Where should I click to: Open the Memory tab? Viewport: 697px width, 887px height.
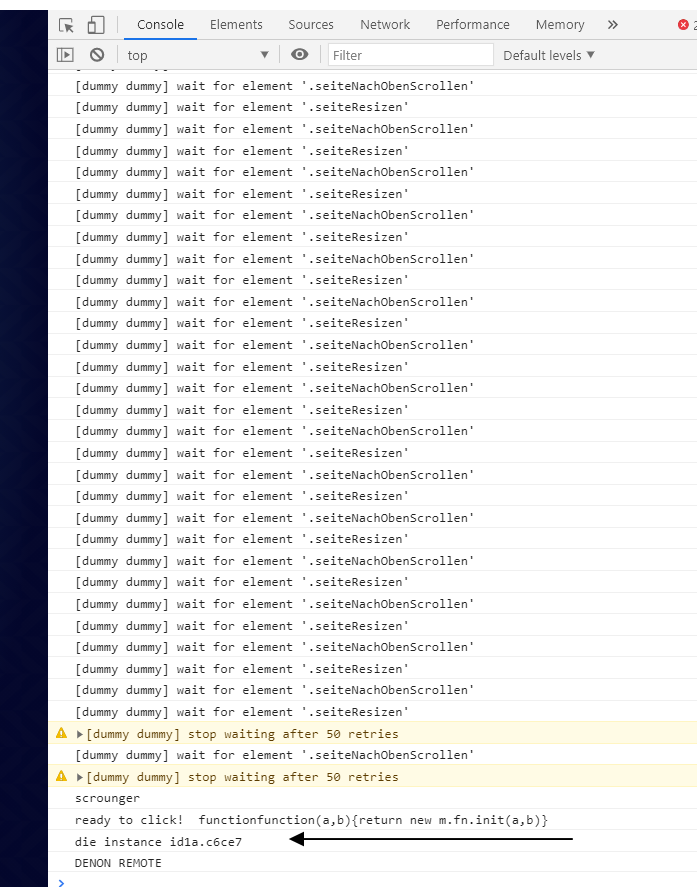[560, 25]
